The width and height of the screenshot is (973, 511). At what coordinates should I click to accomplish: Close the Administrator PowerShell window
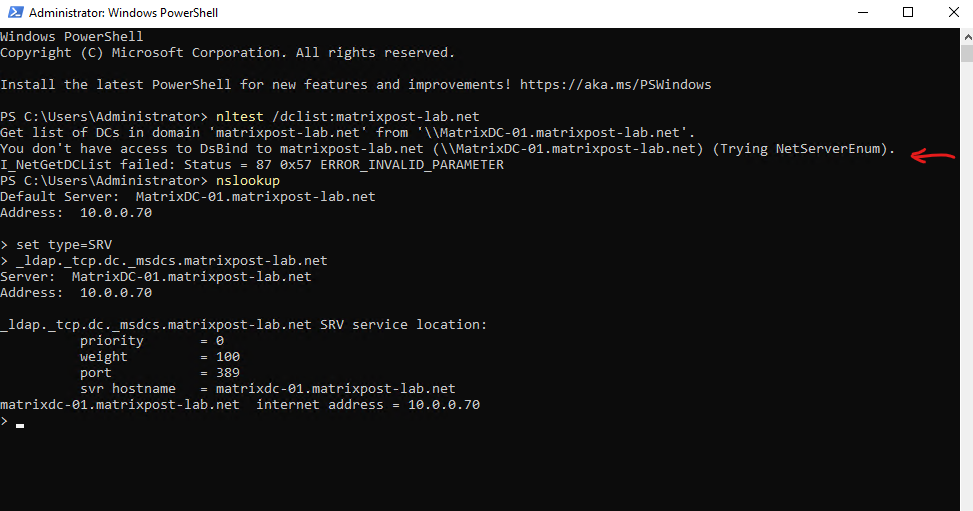(x=954, y=12)
